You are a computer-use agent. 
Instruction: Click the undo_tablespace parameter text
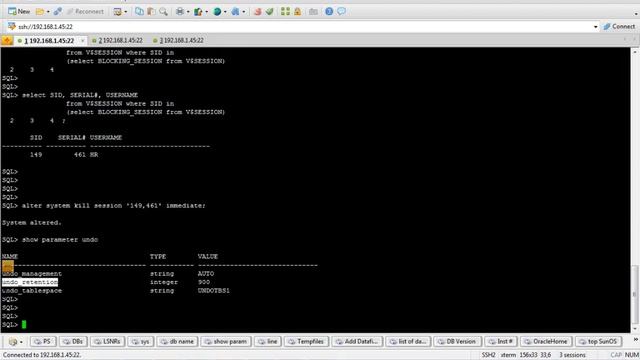click(32, 291)
